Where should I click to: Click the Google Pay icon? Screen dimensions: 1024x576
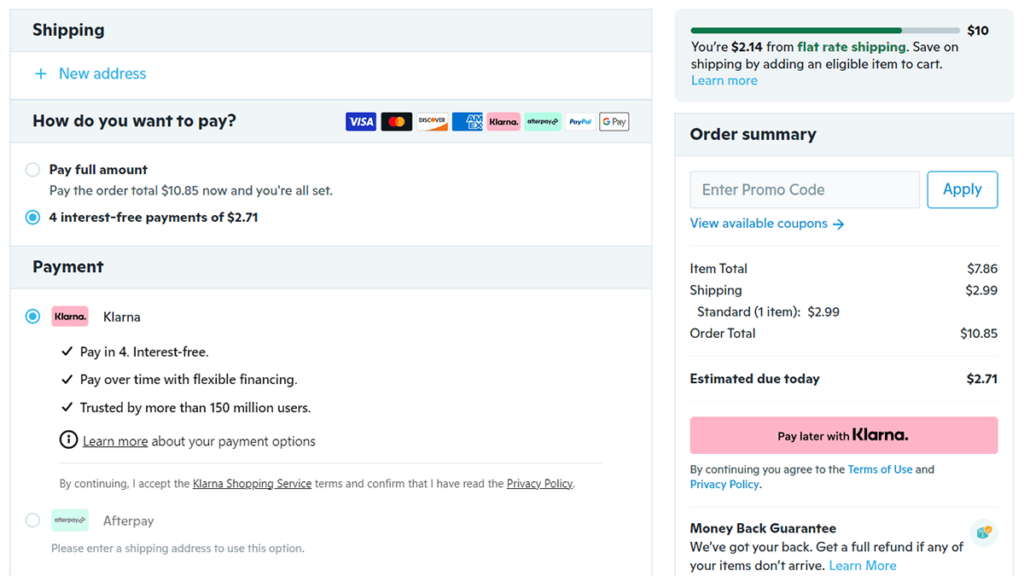click(x=614, y=122)
